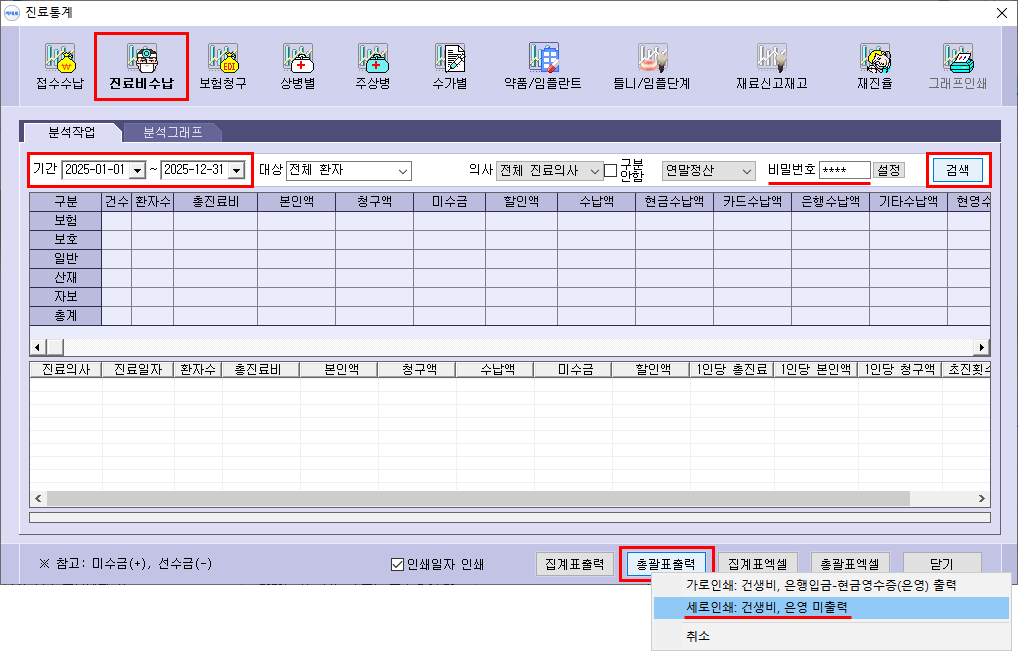Click the 총괄표엑셀 button

[850, 565]
